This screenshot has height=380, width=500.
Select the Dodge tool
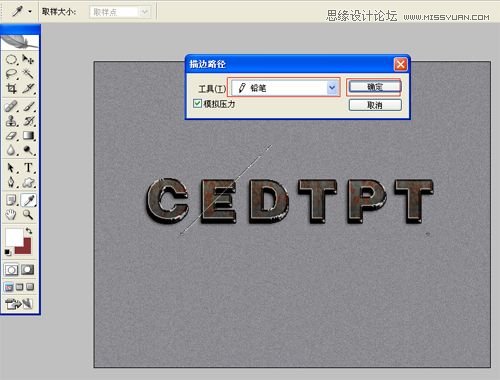point(28,150)
